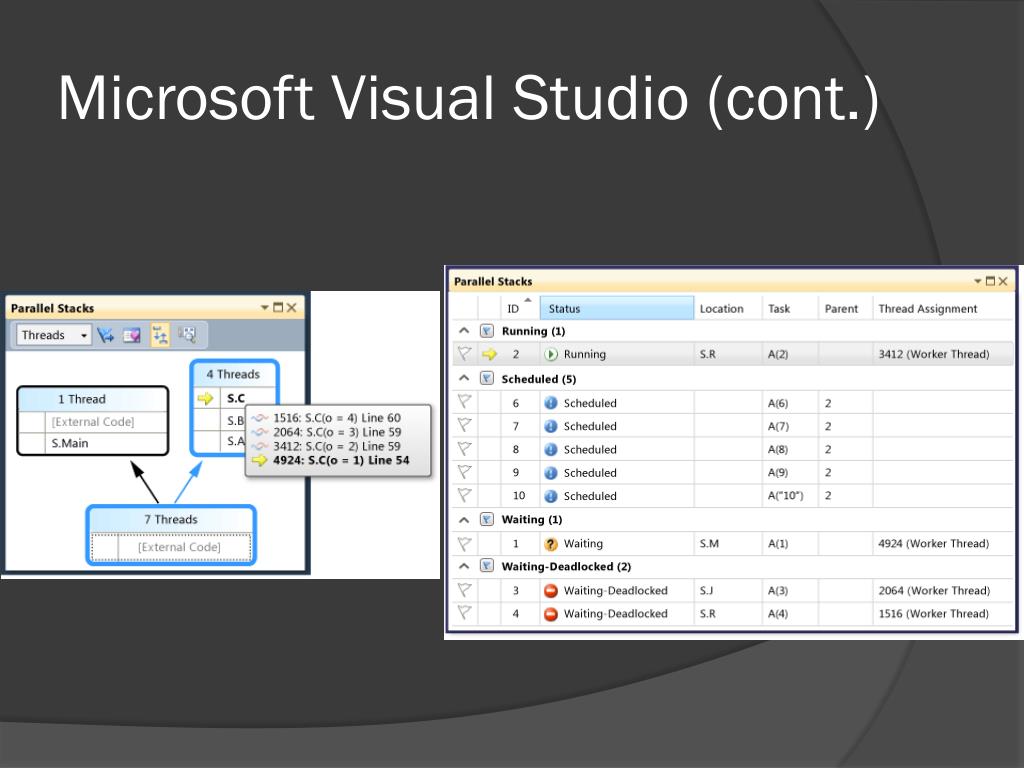
Task: Click the orange Waiting status icon
Action: (x=551, y=543)
